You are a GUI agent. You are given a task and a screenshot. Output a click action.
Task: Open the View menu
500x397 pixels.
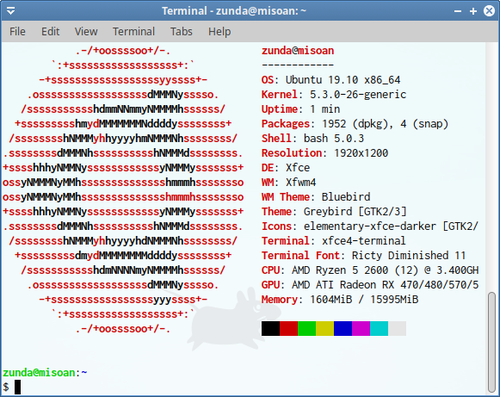(x=86, y=32)
